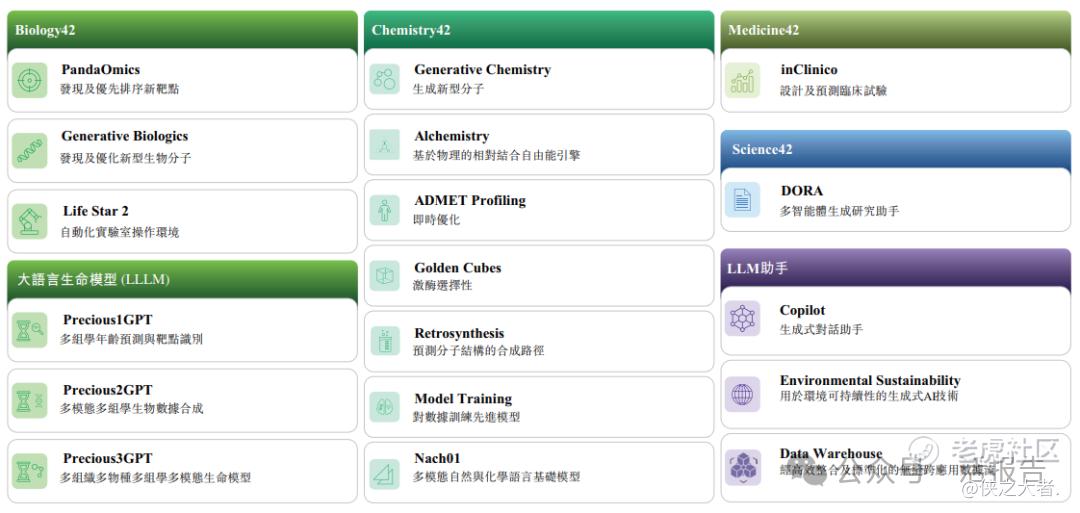Viewport: 1080px width, 513px height.
Task: Open the inClinico title
Action: point(809,70)
